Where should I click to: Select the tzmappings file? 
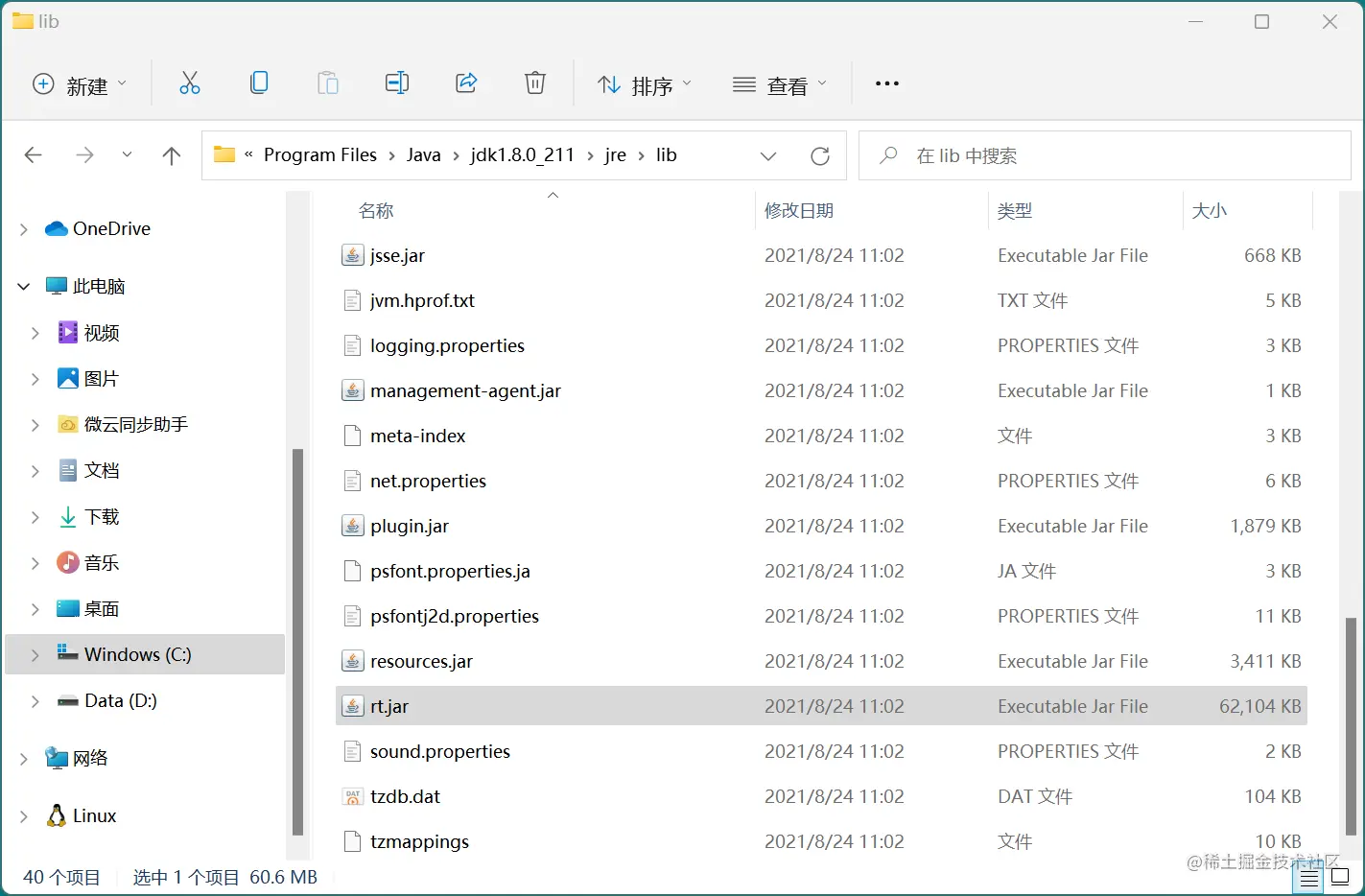419,841
